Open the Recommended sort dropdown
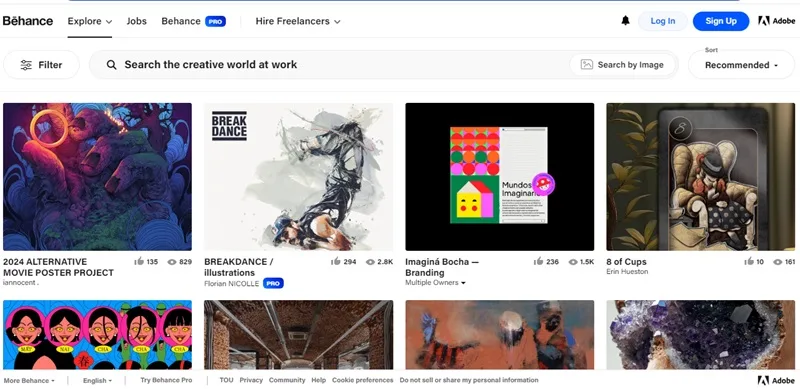This screenshot has height=389, width=800. pyautogui.click(x=741, y=65)
